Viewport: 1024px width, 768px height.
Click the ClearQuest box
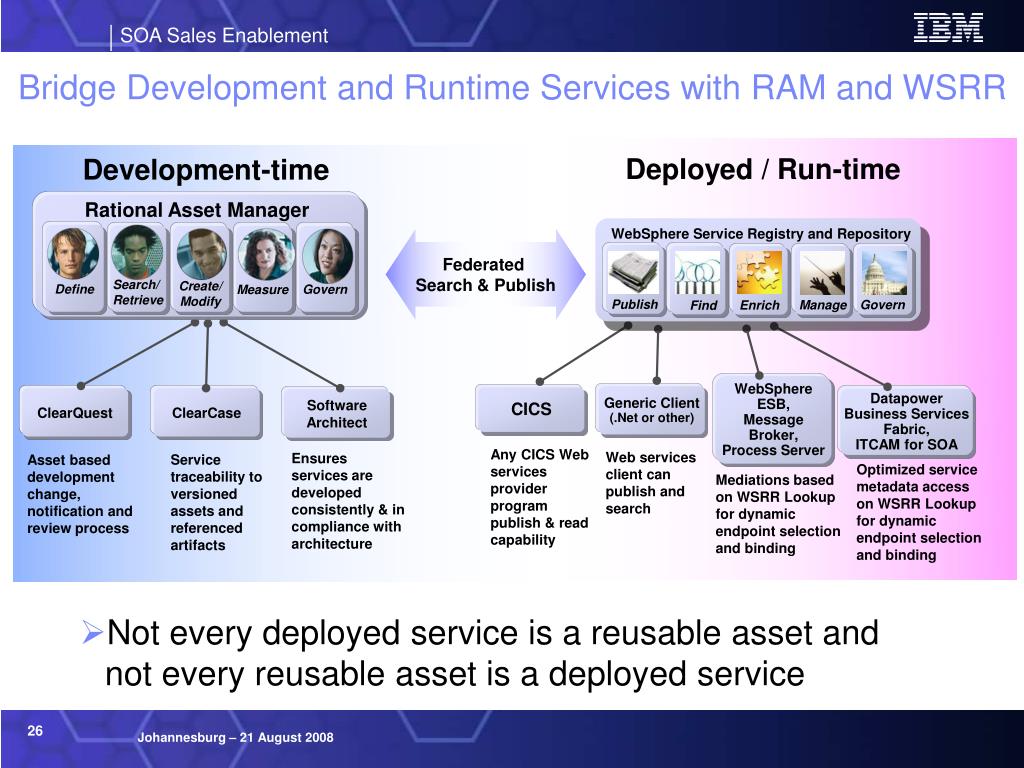pyautogui.click(x=74, y=412)
